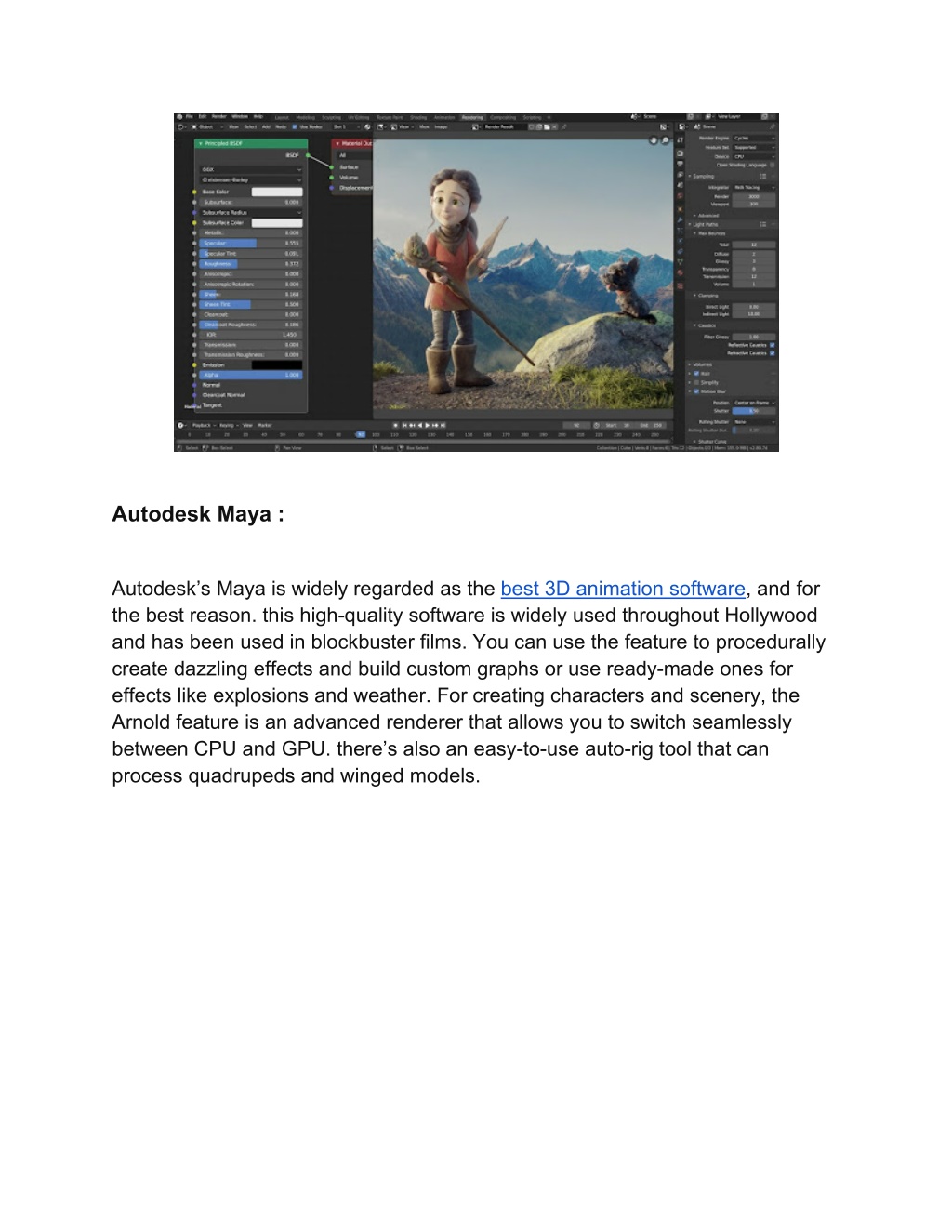Open the Output properties printer icon
This screenshot has height=1232, width=952.
[x=680, y=164]
